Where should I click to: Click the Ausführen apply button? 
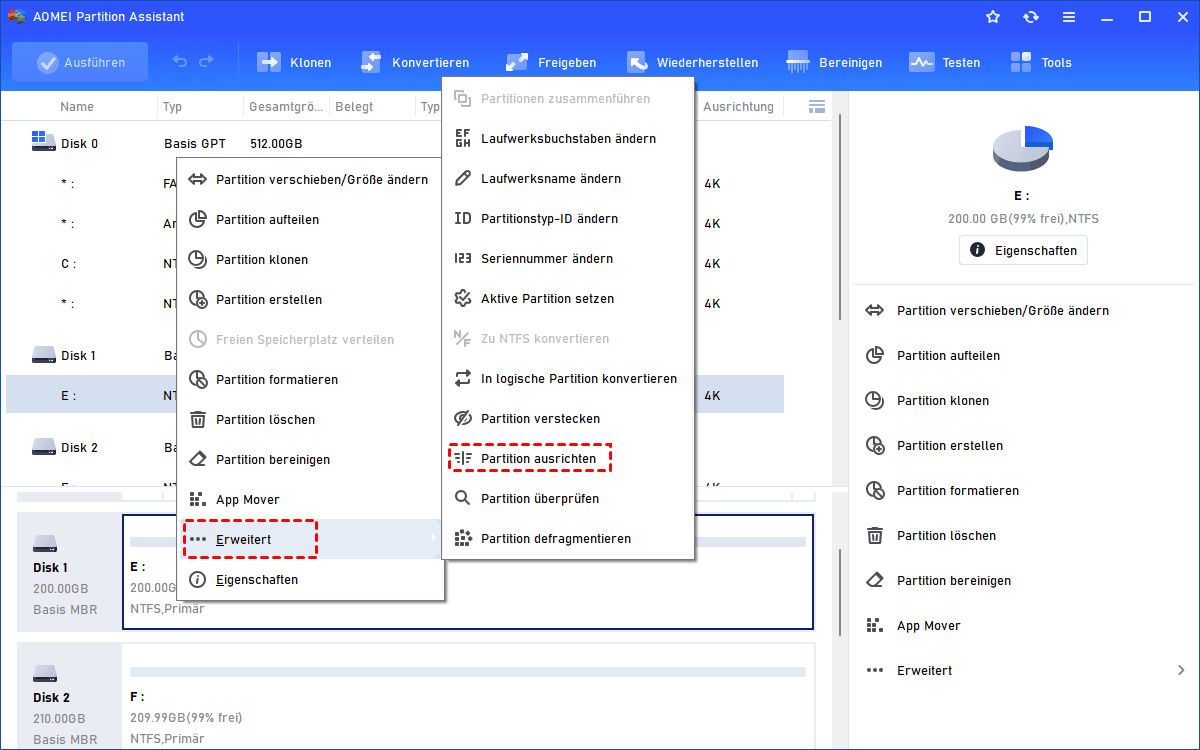tap(80, 62)
